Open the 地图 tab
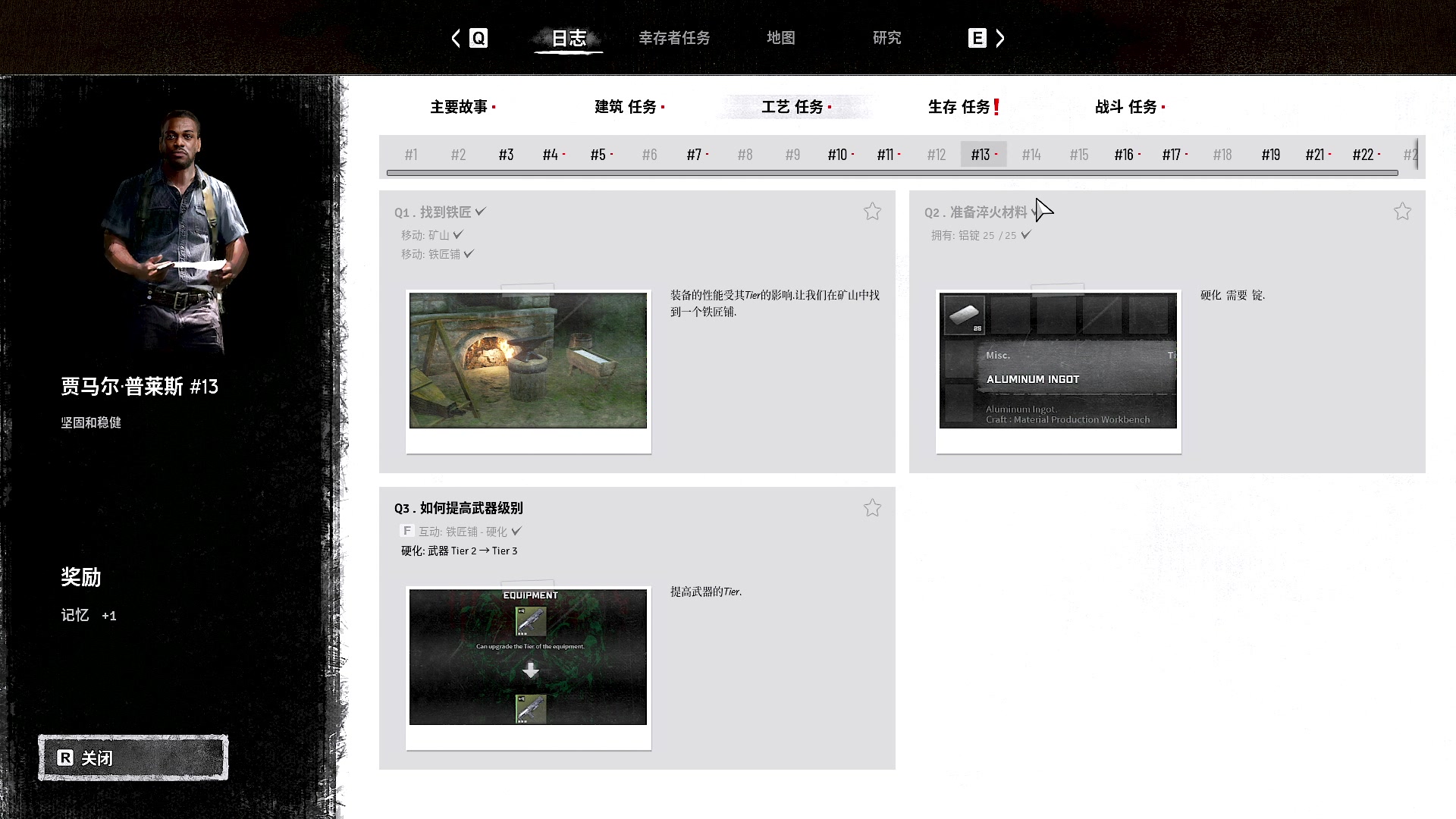The image size is (1456, 819). (x=781, y=38)
